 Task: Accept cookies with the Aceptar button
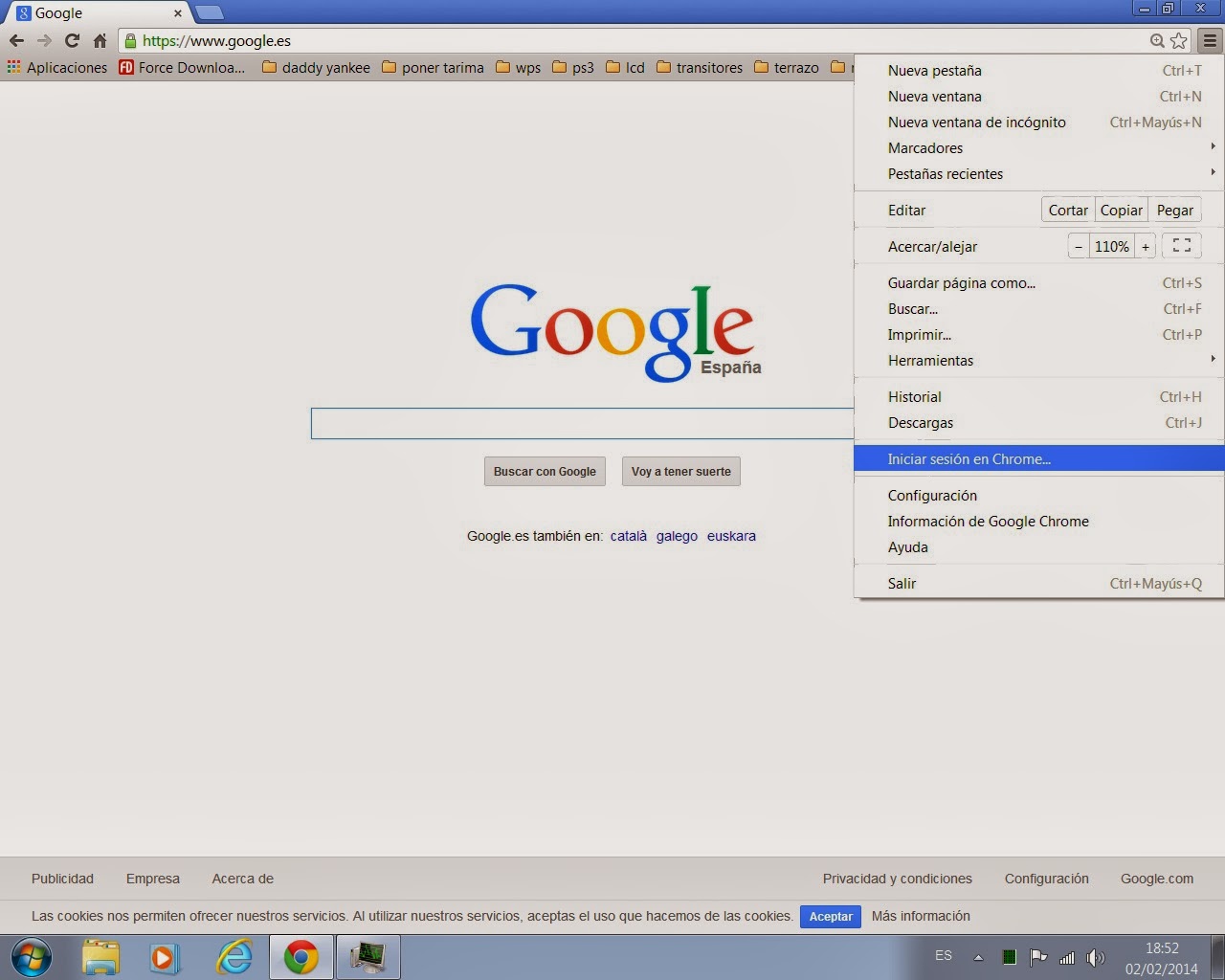831,917
